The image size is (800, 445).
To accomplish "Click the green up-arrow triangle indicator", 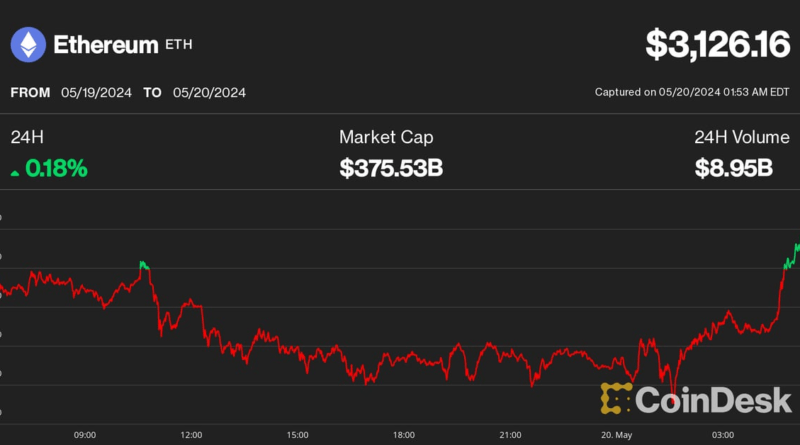I will 15,172.
